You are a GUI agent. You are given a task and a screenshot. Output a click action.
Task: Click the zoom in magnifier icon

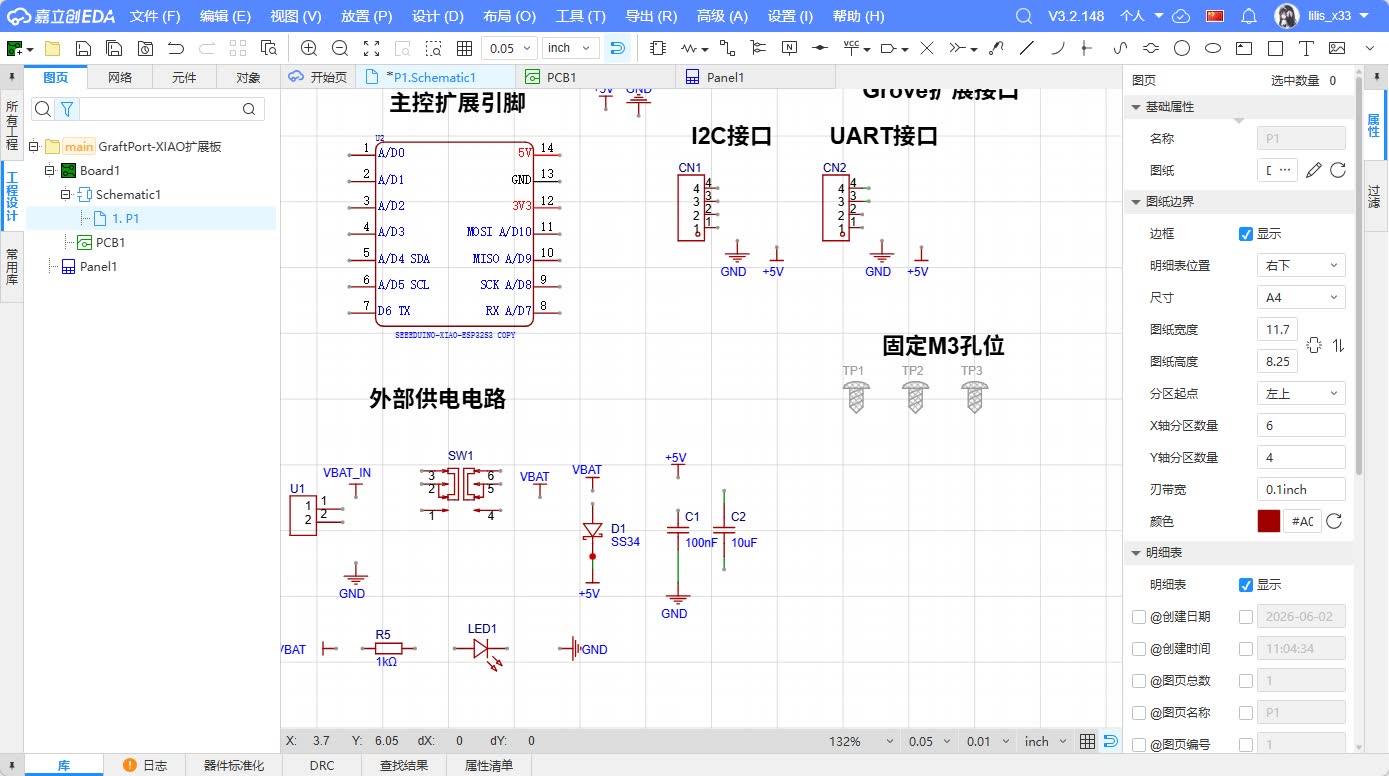(309, 48)
